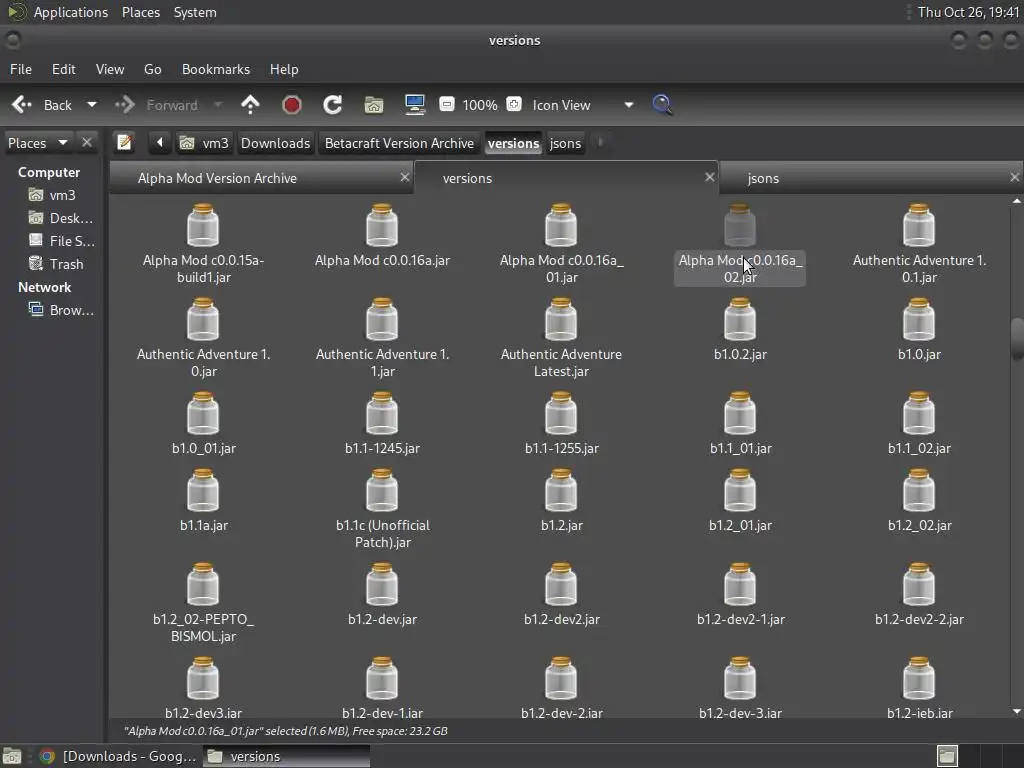The image size is (1024, 768).
Task: Click the Back button
Action: [x=42, y=105]
